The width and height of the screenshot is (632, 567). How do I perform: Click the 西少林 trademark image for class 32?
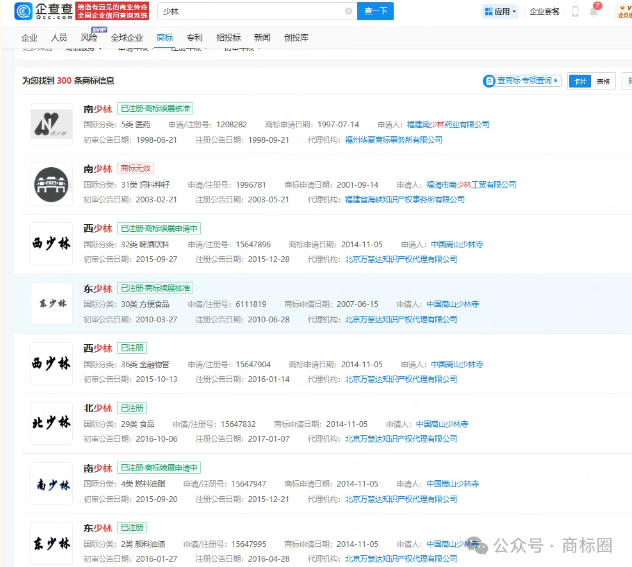pyautogui.click(x=51, y=243)
